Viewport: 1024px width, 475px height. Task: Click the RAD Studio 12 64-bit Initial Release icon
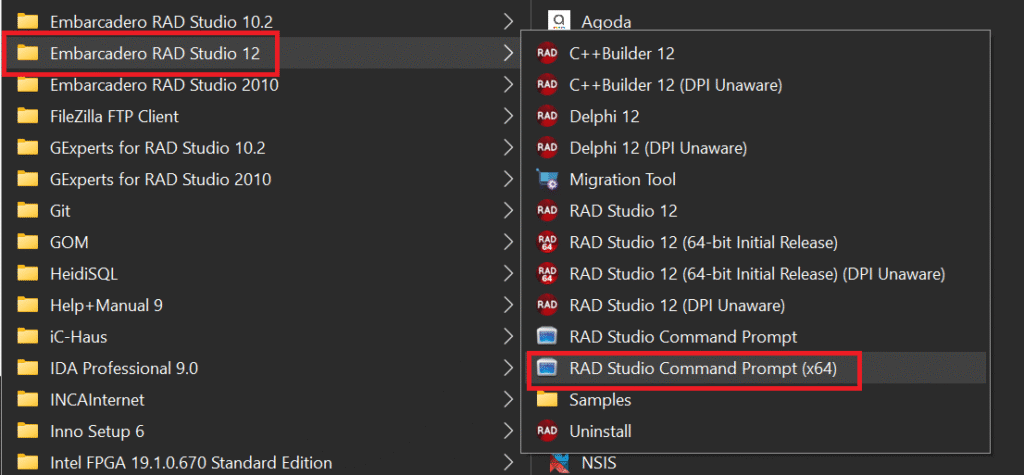(x=547, y=243)
